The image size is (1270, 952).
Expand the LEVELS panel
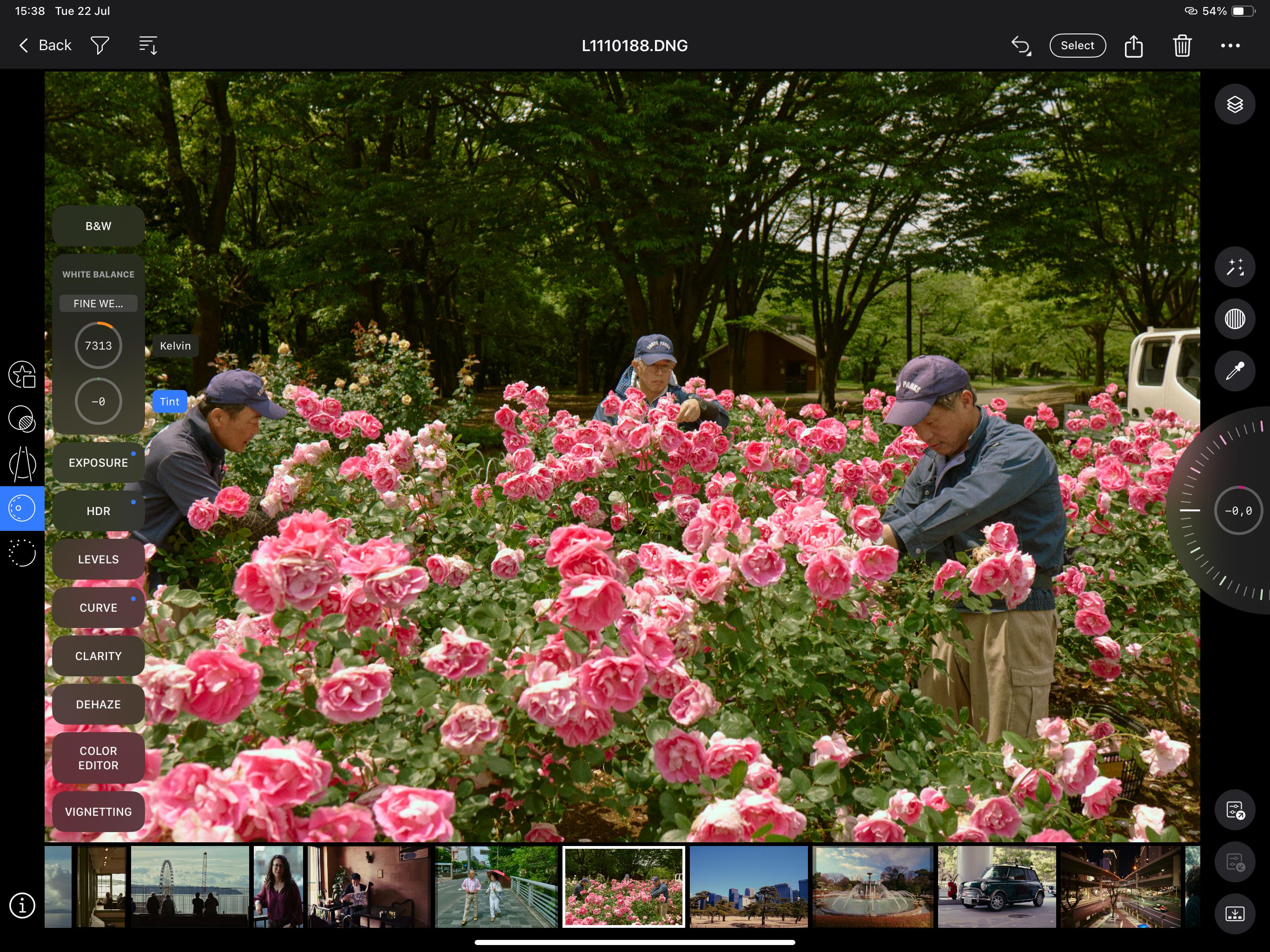click(x=98, y=559)
